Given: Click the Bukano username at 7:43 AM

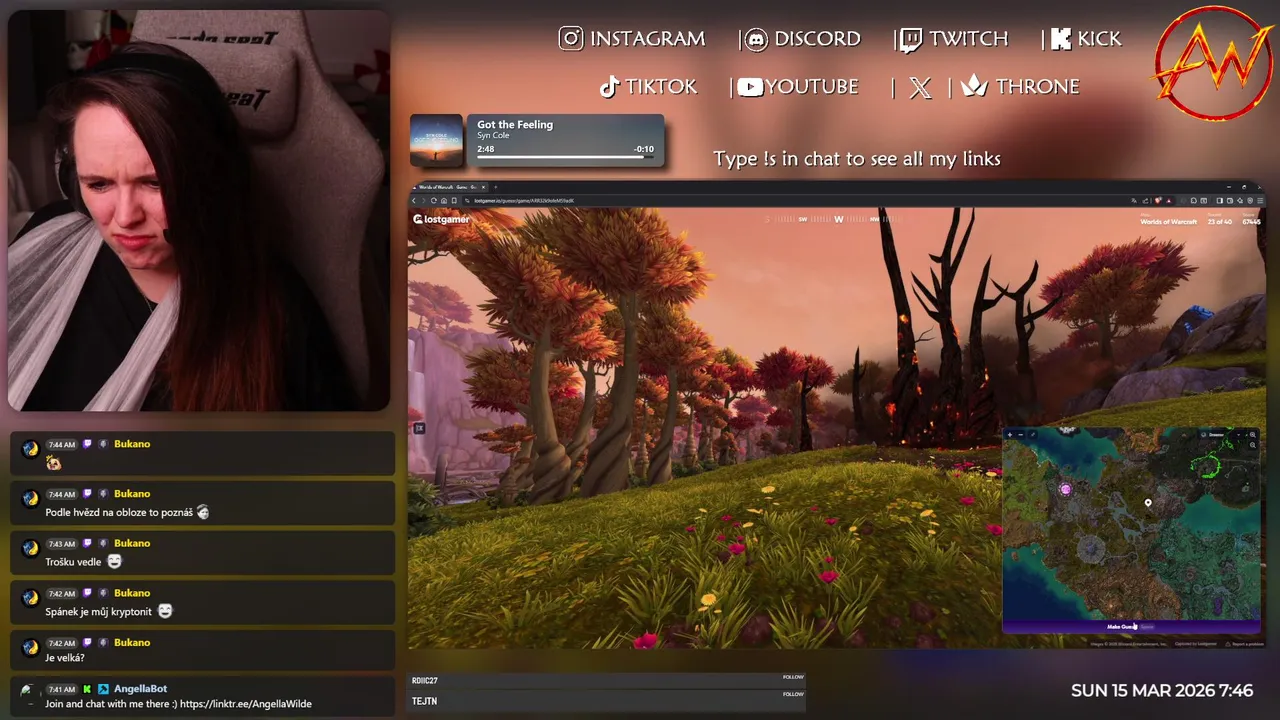Looking at the screenshot, I should tap(132, 543).
